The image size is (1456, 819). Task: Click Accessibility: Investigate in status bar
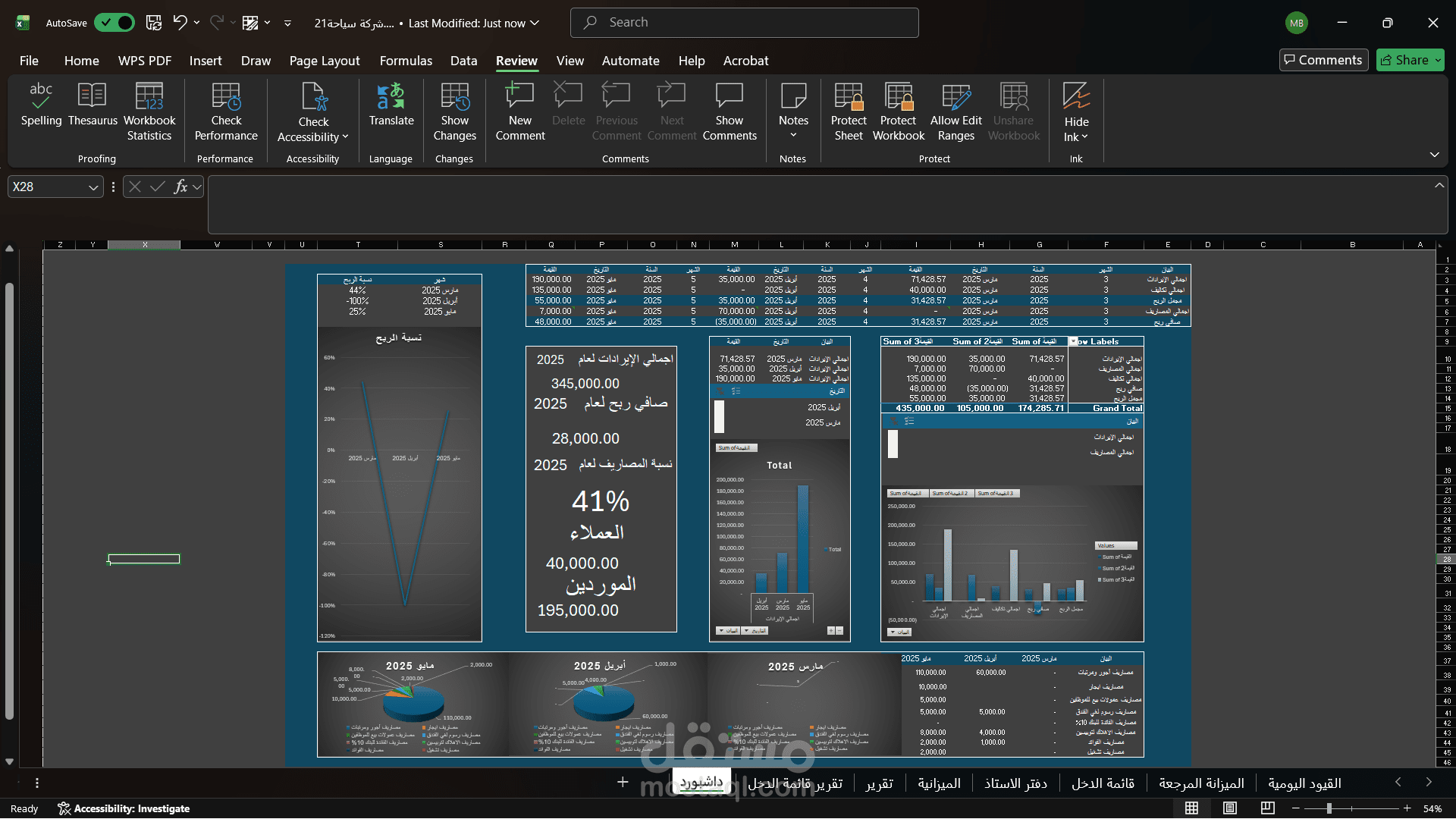[124, 808]
